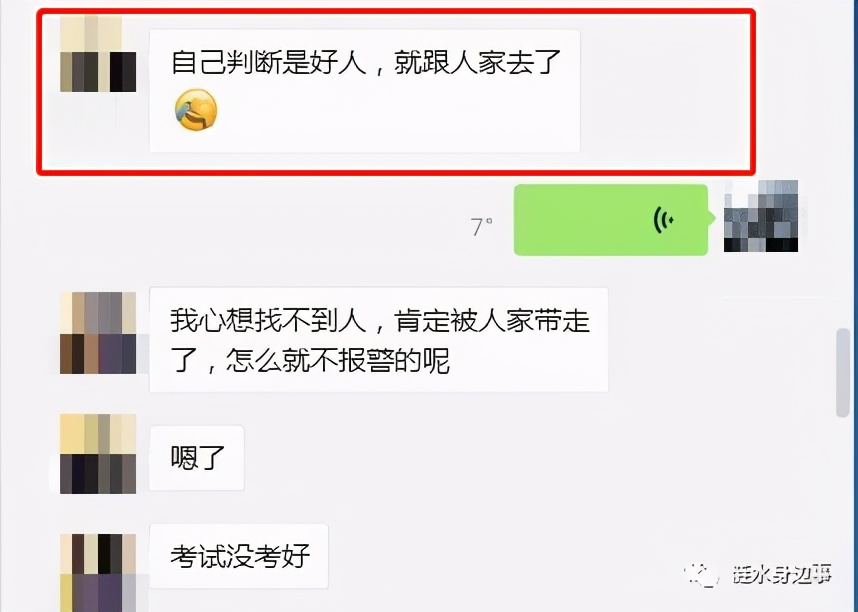Click the pointer tail of green voice bubble
The width and height of the screenshot is (858, 612).
point(711,218)
